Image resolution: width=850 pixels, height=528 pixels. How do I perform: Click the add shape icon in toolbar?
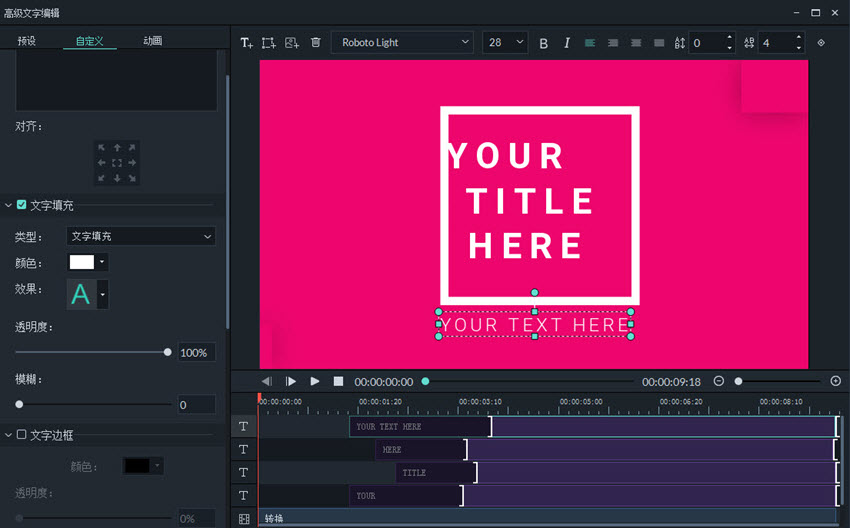point(269,43)
